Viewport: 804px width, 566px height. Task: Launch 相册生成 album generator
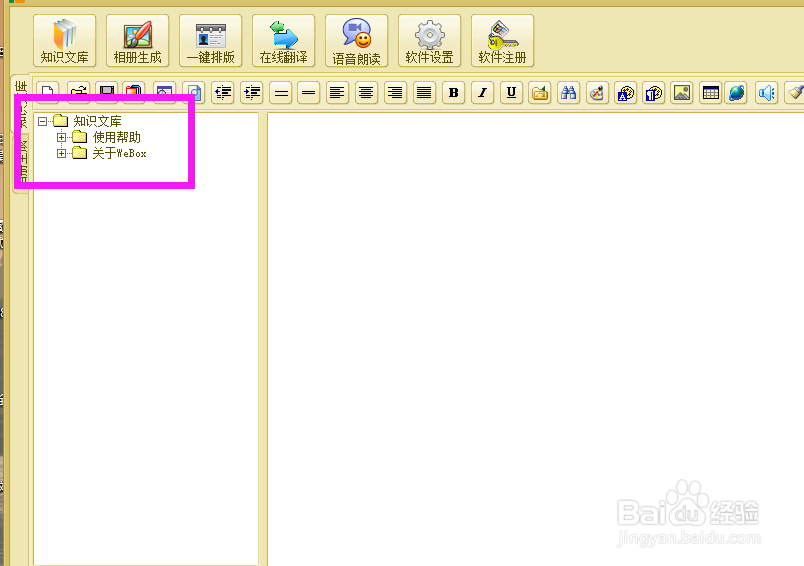137,41
